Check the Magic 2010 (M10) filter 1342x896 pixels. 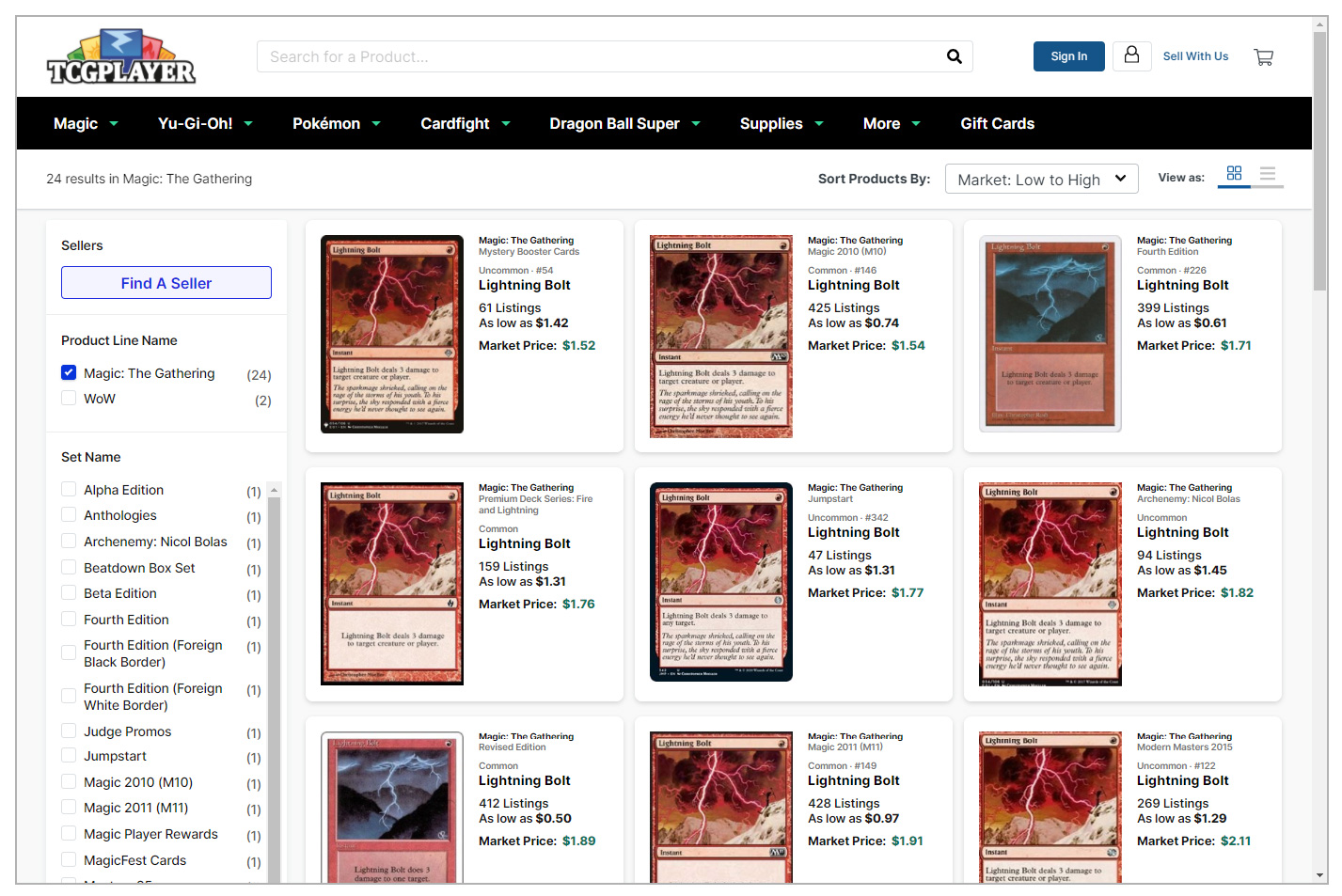(69, 782)
